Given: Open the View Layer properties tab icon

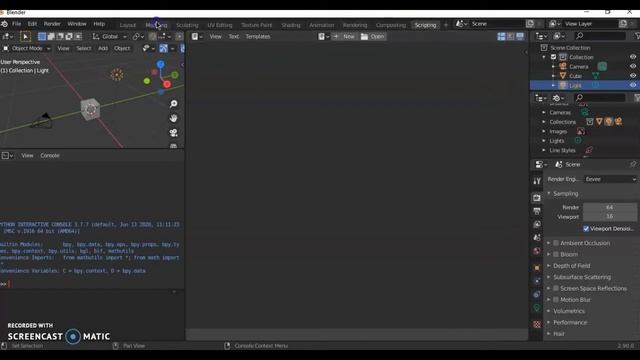Looking at the screenshot, I should tap(537, 224).
